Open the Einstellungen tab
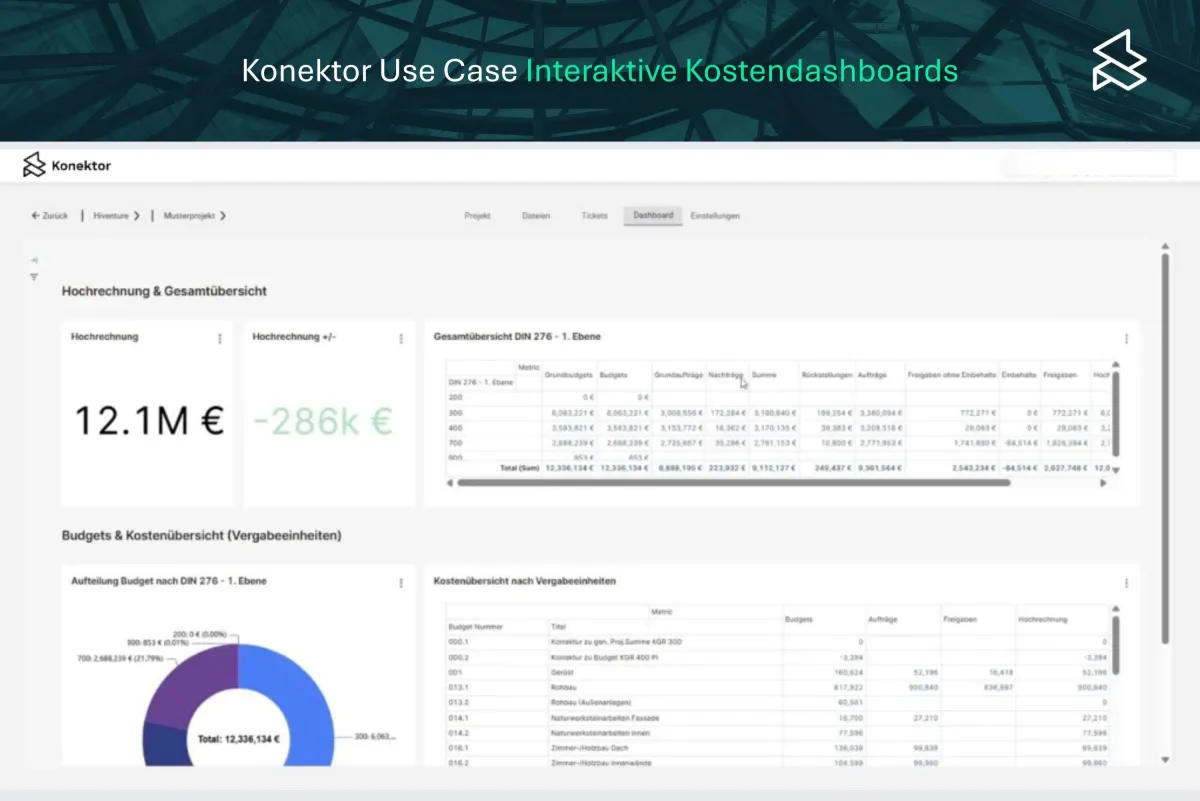The height and width of the screenshot is (801, 1200). pos(716,215)
